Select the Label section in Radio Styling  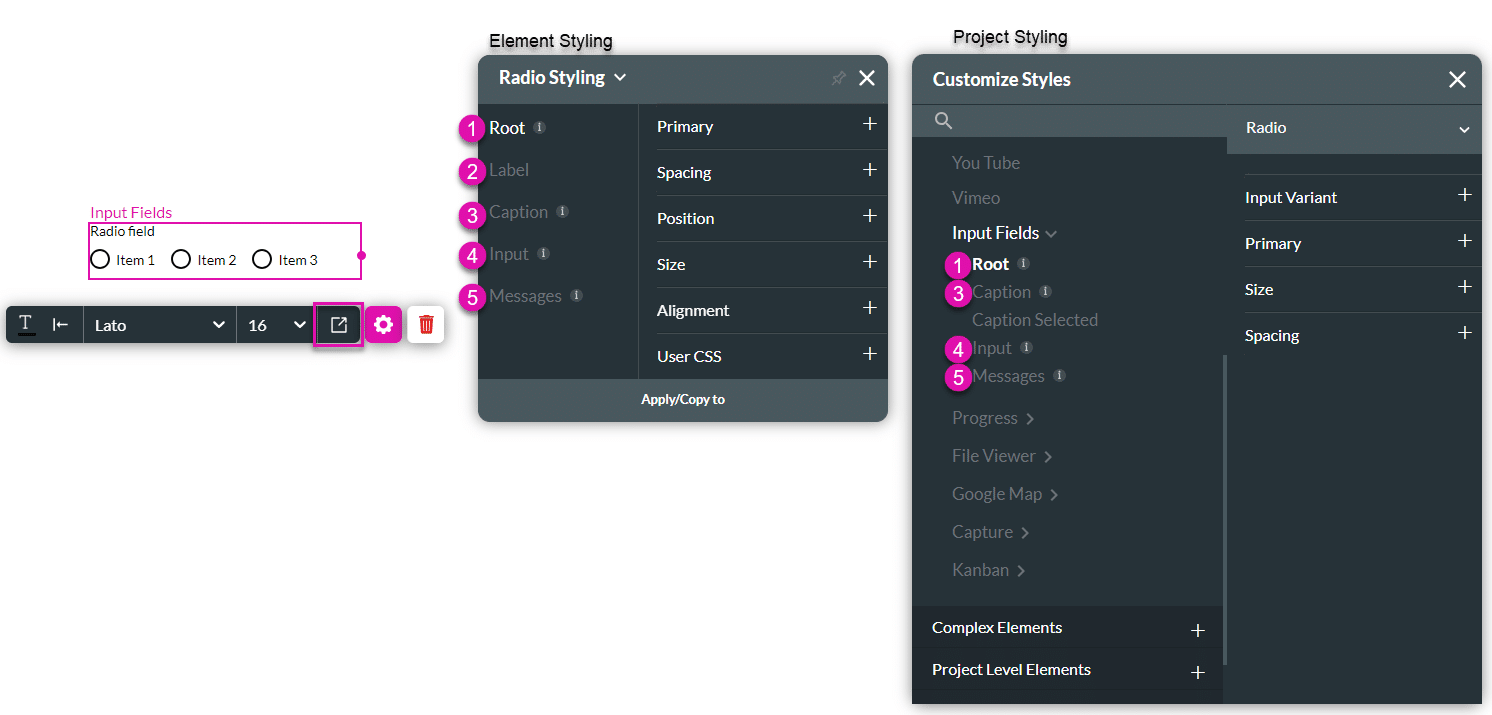click(x=509, y=170)
